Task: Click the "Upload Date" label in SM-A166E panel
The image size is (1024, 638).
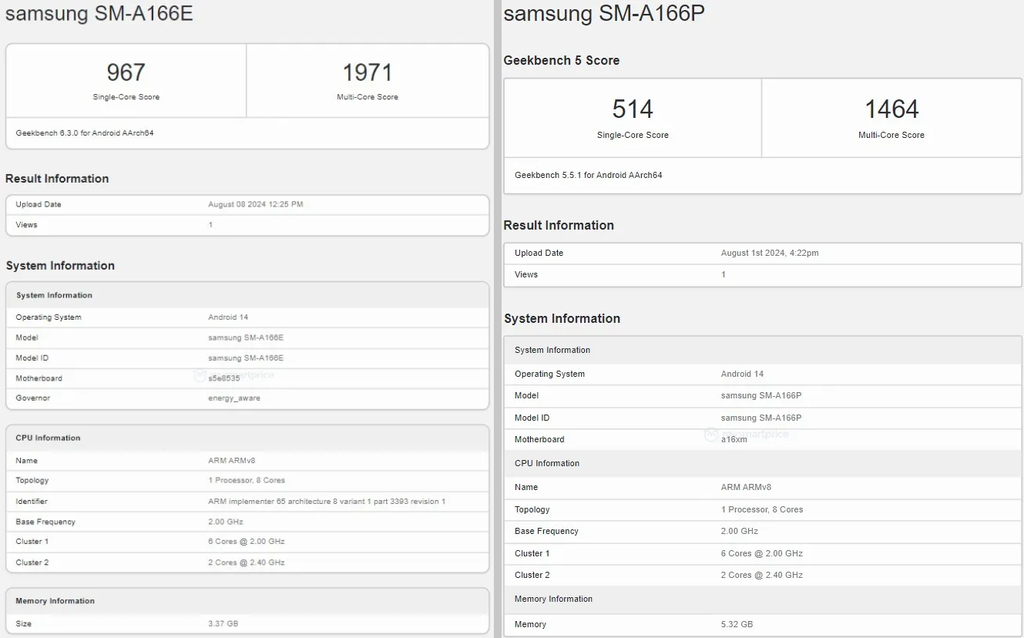Action: tap(39, 204)
